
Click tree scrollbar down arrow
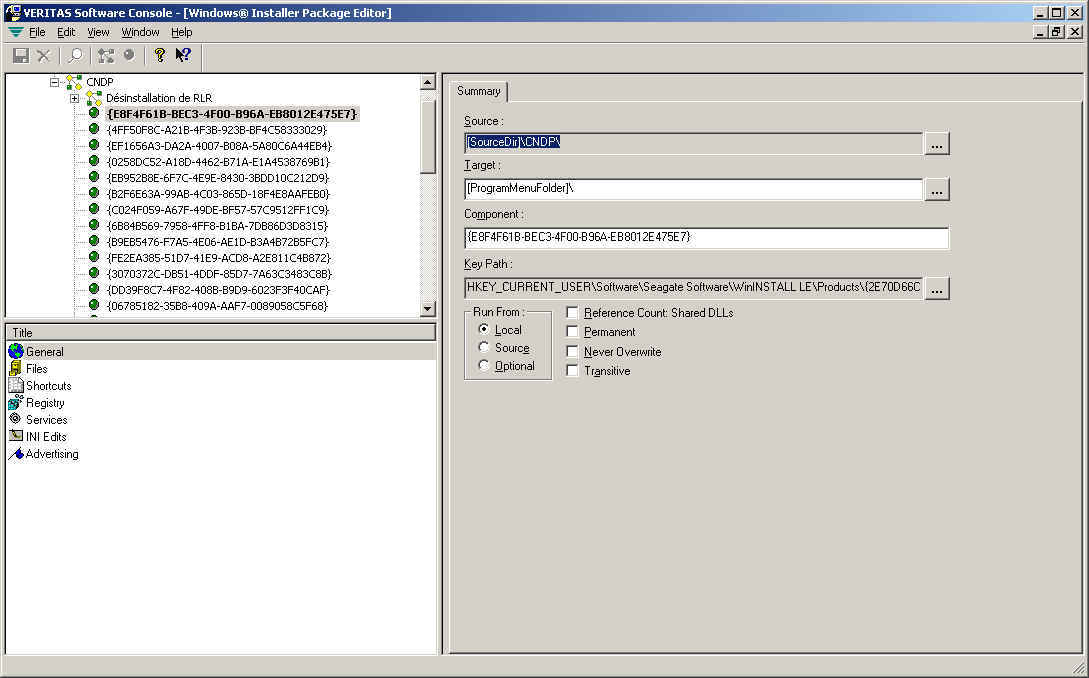click(x=428, y=308)
